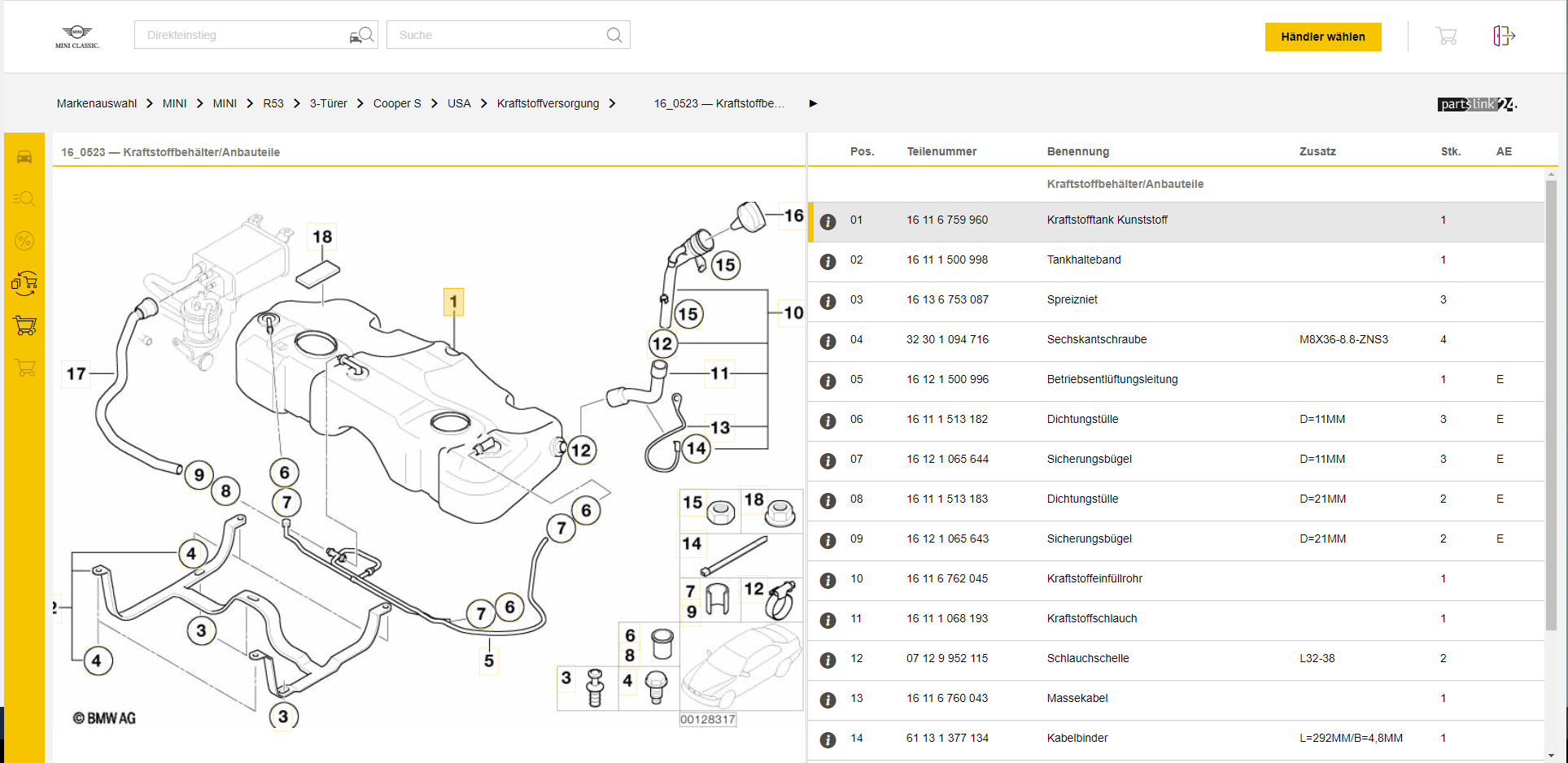Screen dimensions: 1568x763
Task: Show info for Kraftstofftank Kunststoff
Action: 828,221
